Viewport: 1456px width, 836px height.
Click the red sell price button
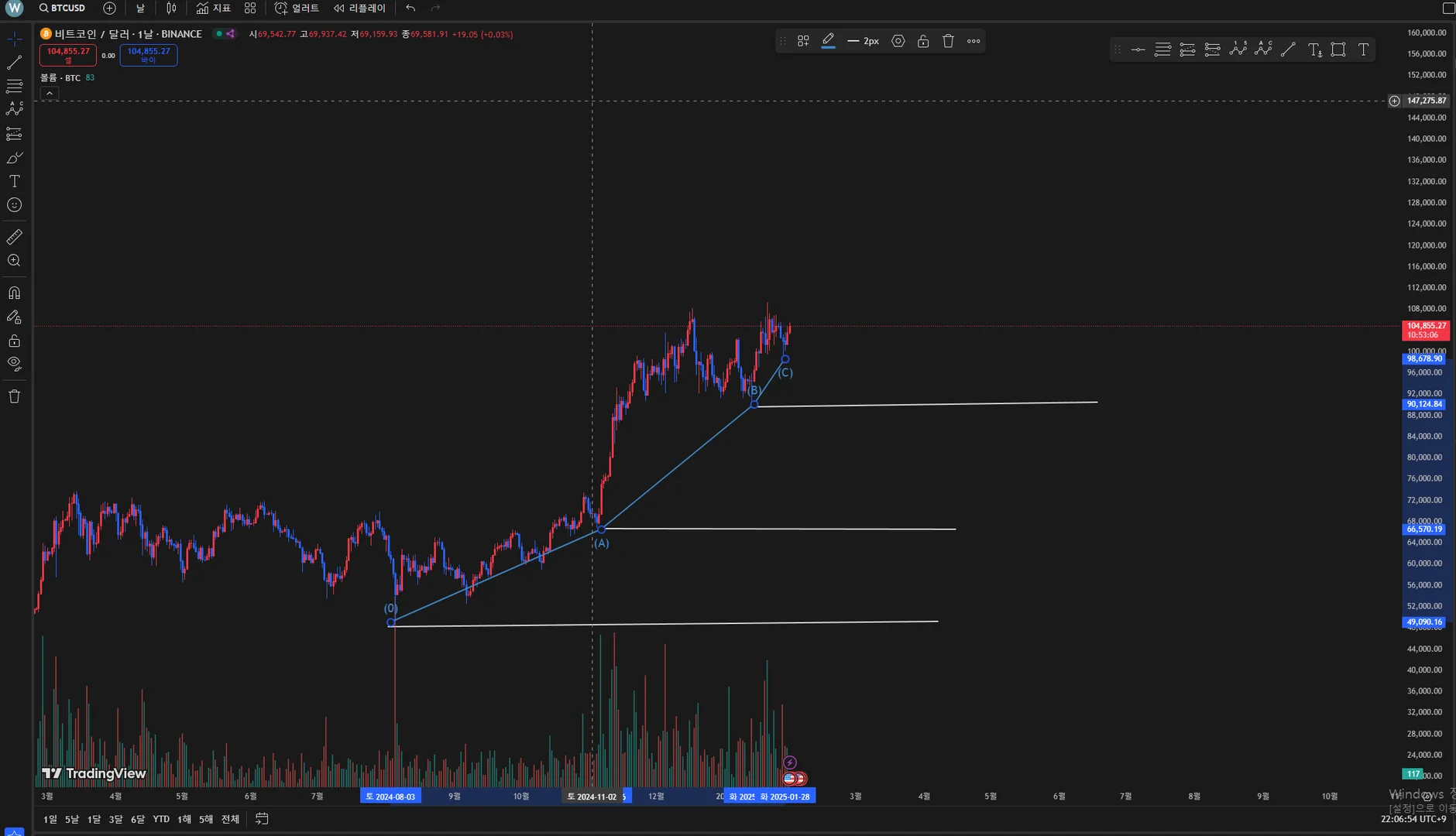coord(68,55)
